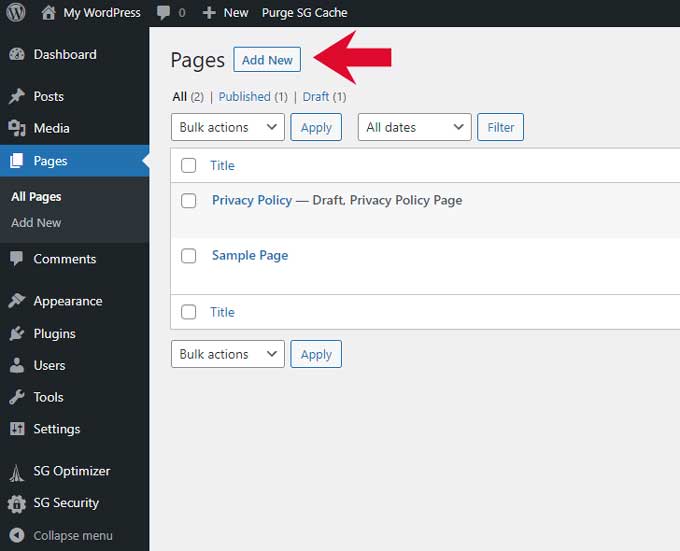Open the Tools wrench icon
This screenshot has height=551, width=680.
[x=17, y=398]
